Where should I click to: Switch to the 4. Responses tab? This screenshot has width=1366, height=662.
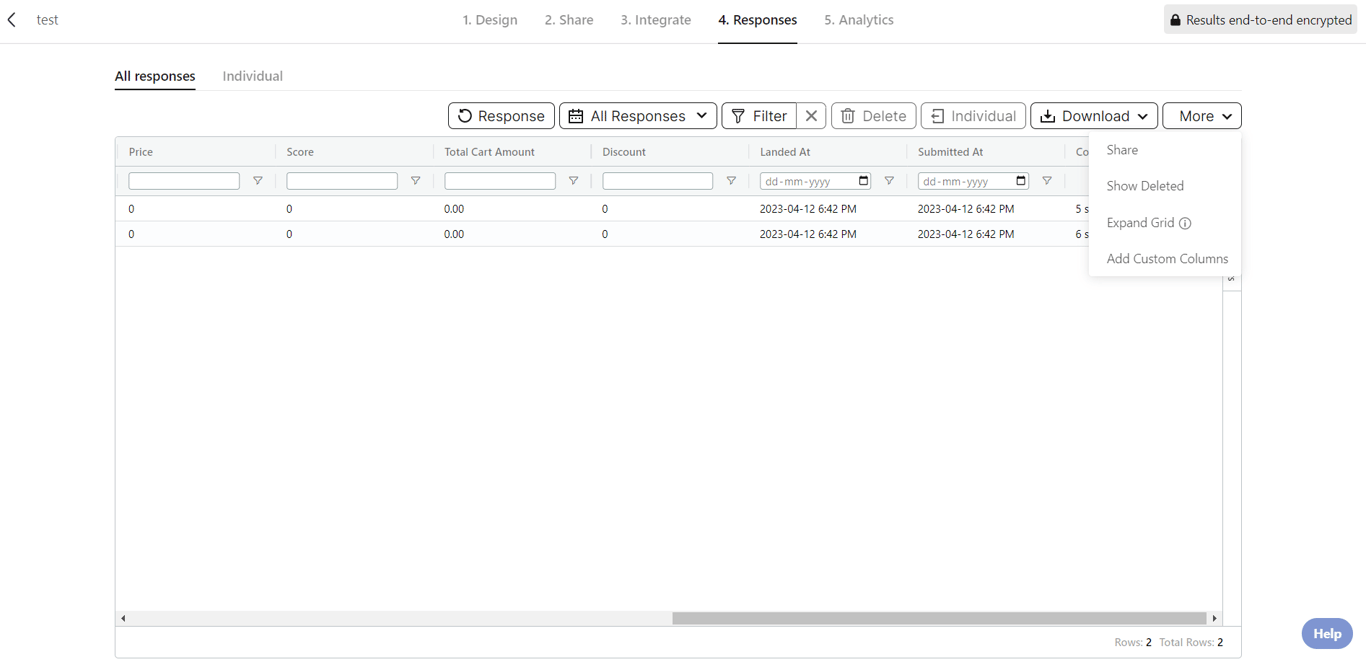[x=758, y=20]
